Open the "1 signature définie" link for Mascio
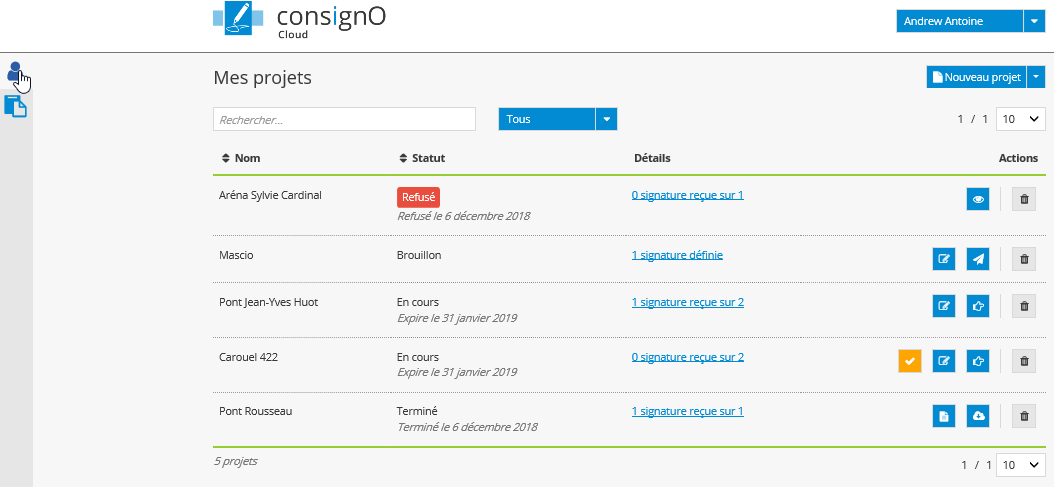Screen dimensions: 1054x487 (677, 255)
